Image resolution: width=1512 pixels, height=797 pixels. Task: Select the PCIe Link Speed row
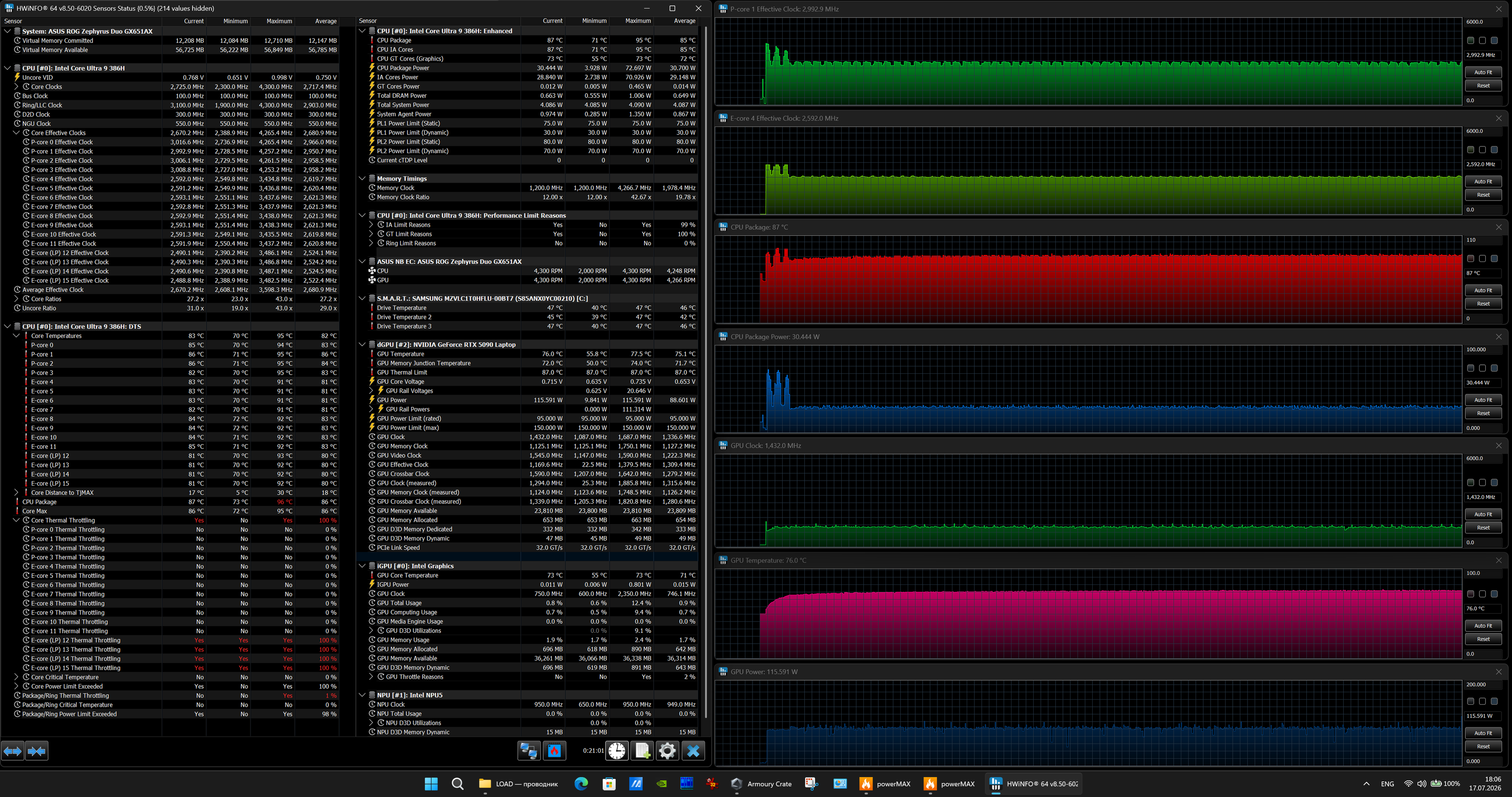coord(527,548)
